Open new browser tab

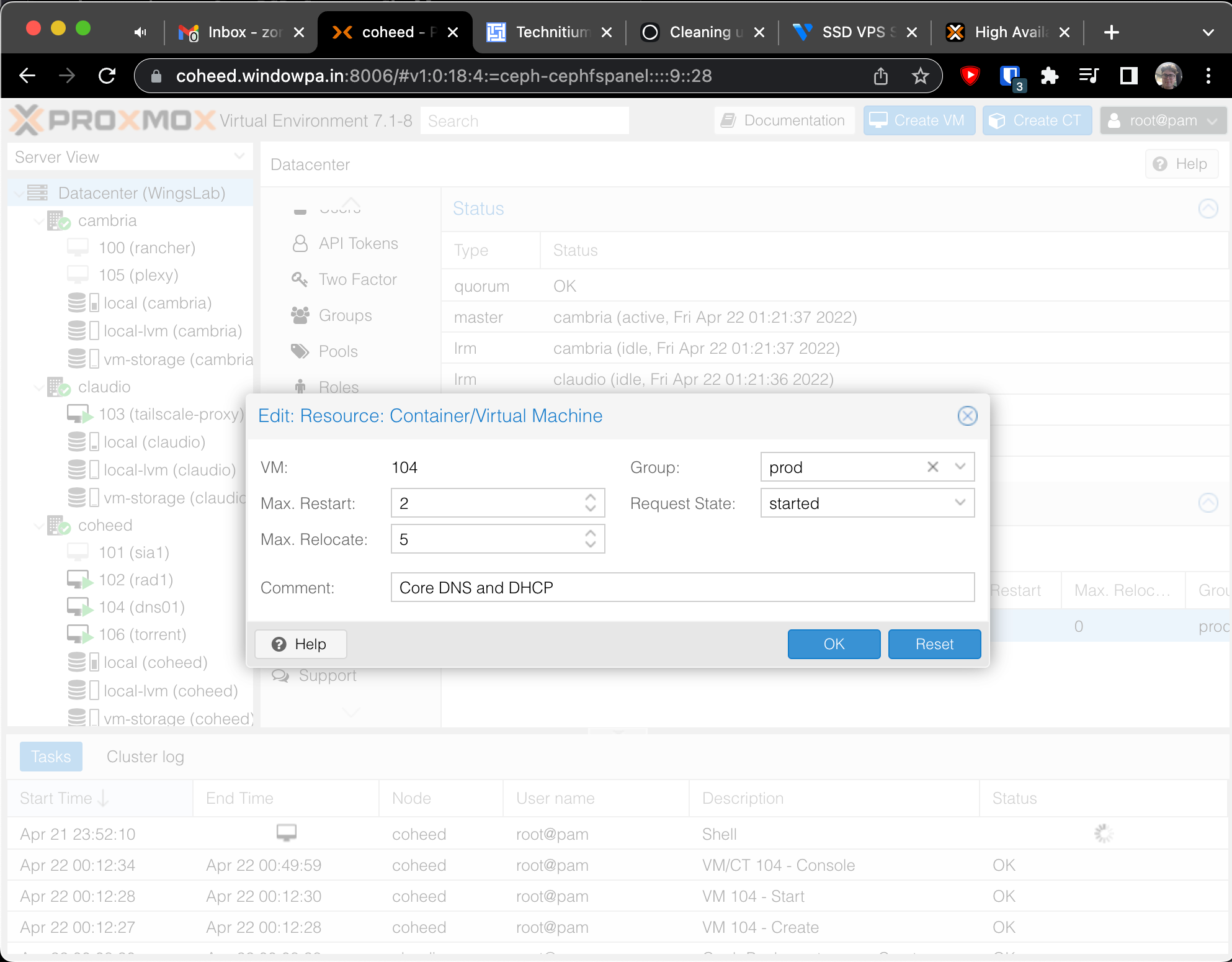1112,32
